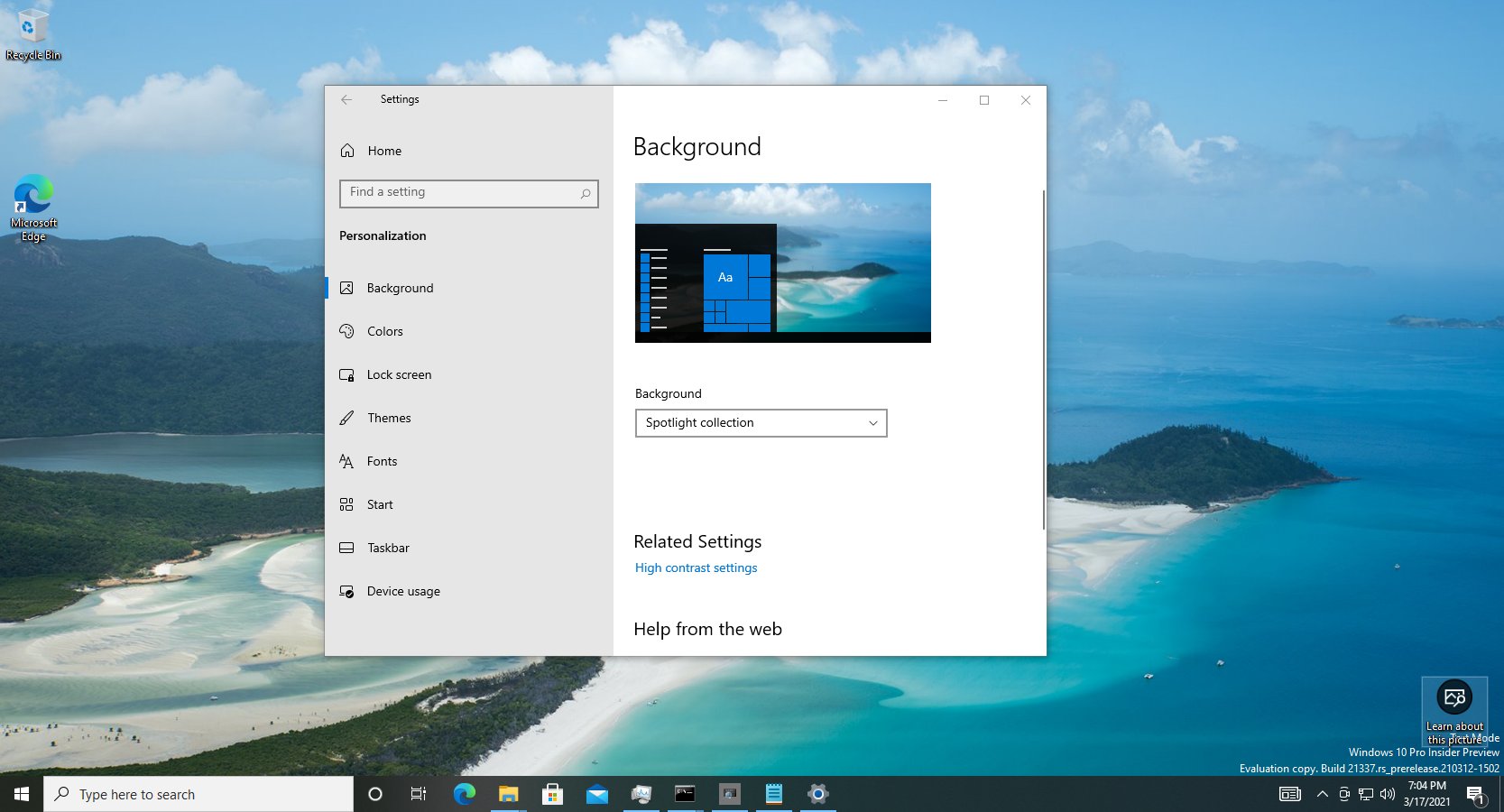Adjust the speaker volume icon in the tray

point(1388,795)
